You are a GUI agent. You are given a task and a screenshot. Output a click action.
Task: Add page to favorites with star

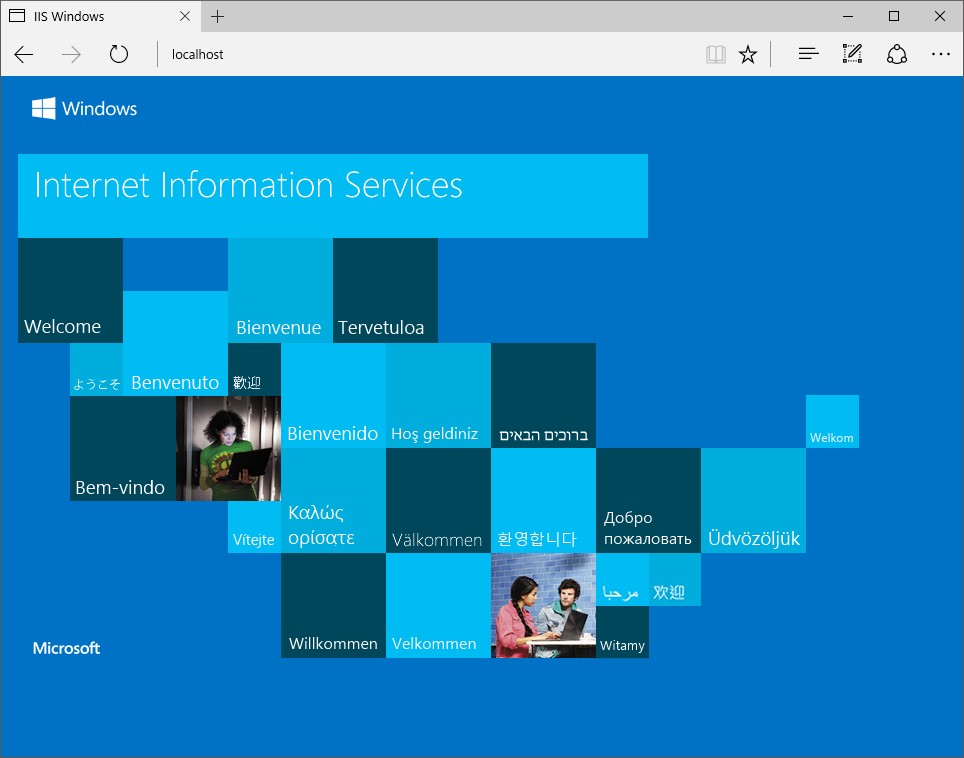(x=748, y=54)
